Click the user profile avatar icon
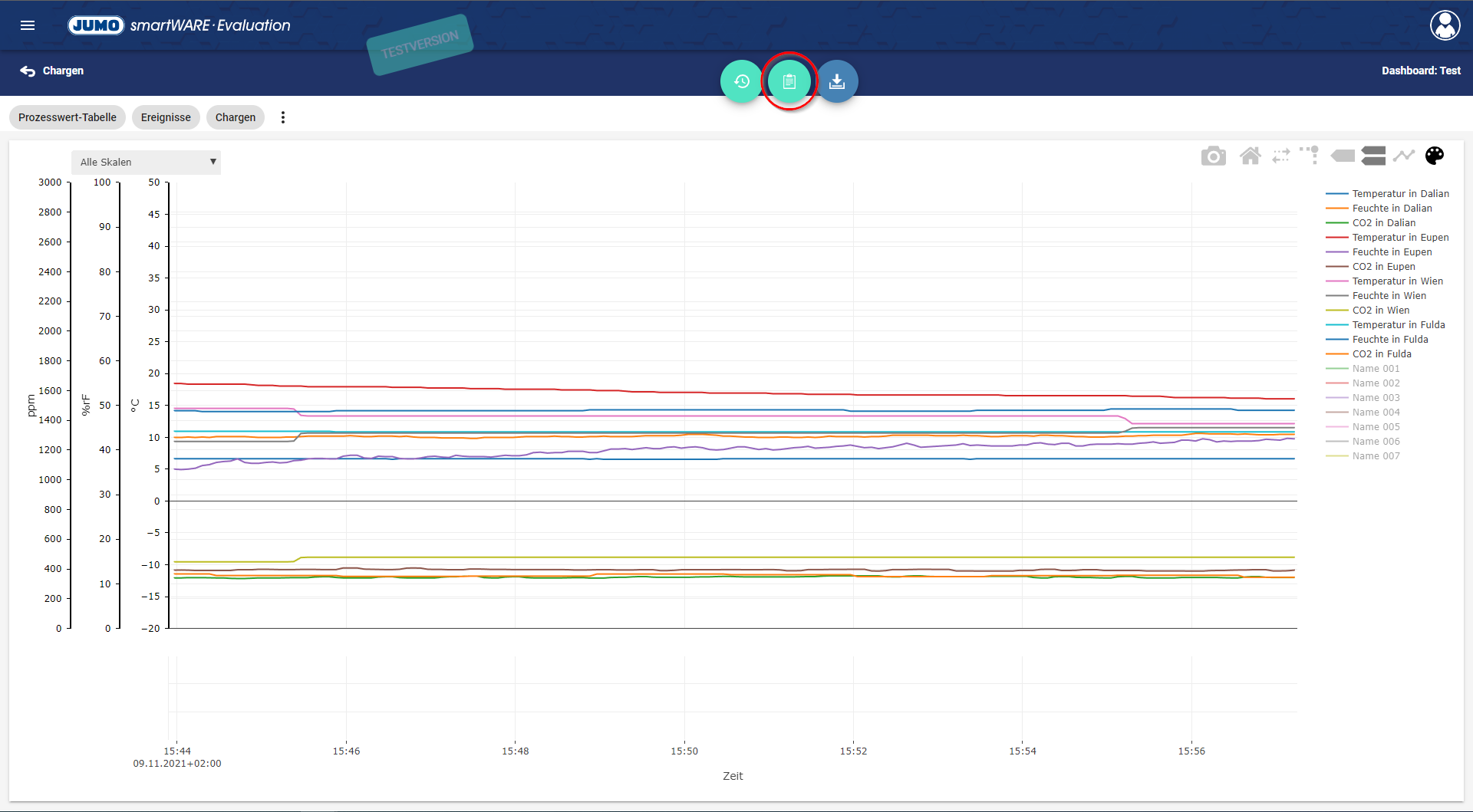Screen dimensions: 1473x812 [x=1445, y=25]
